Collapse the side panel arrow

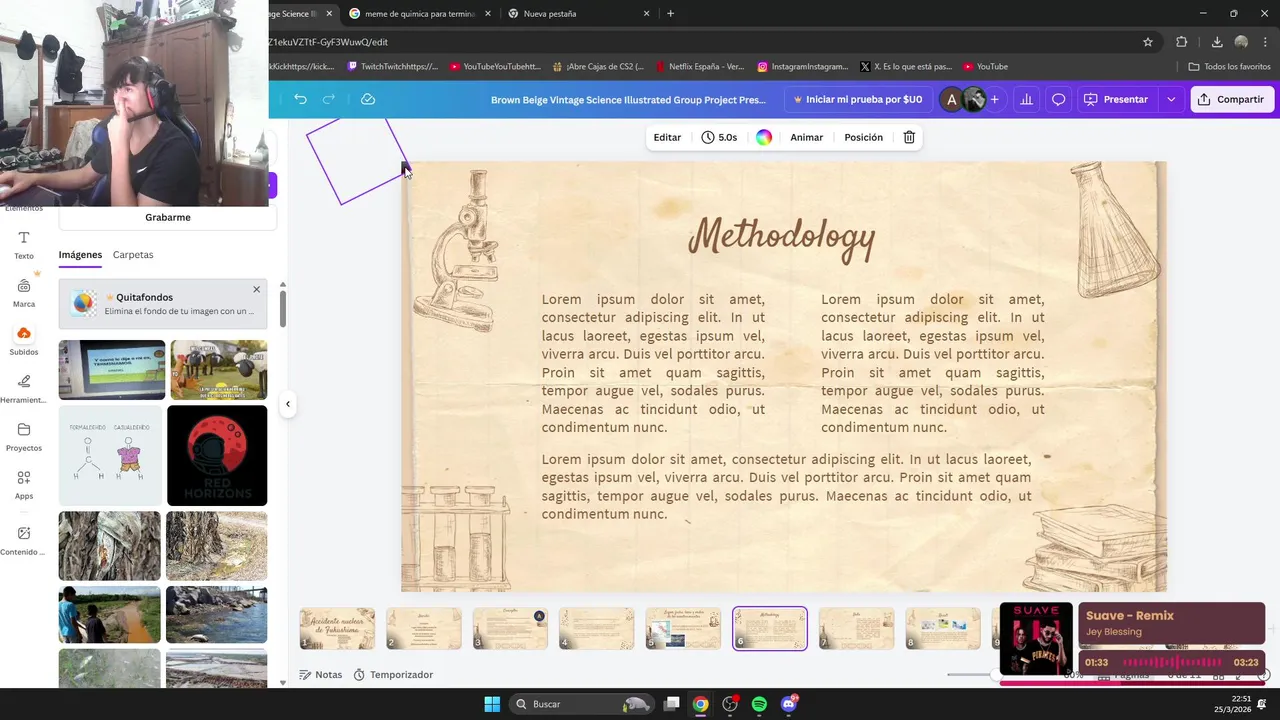pos(287,404)
